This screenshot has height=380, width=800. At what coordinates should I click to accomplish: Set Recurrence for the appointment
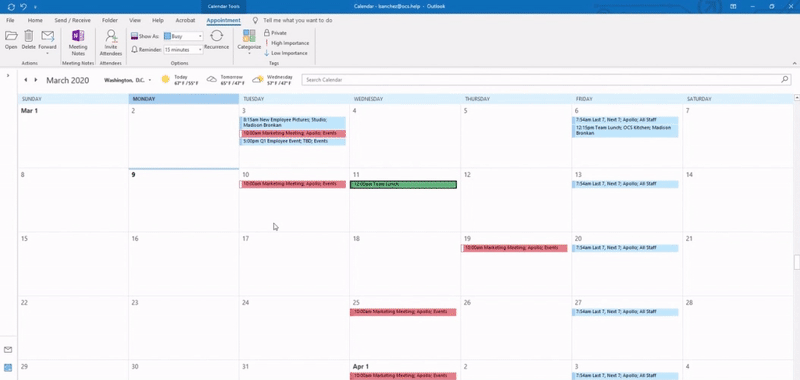point(216,36)
